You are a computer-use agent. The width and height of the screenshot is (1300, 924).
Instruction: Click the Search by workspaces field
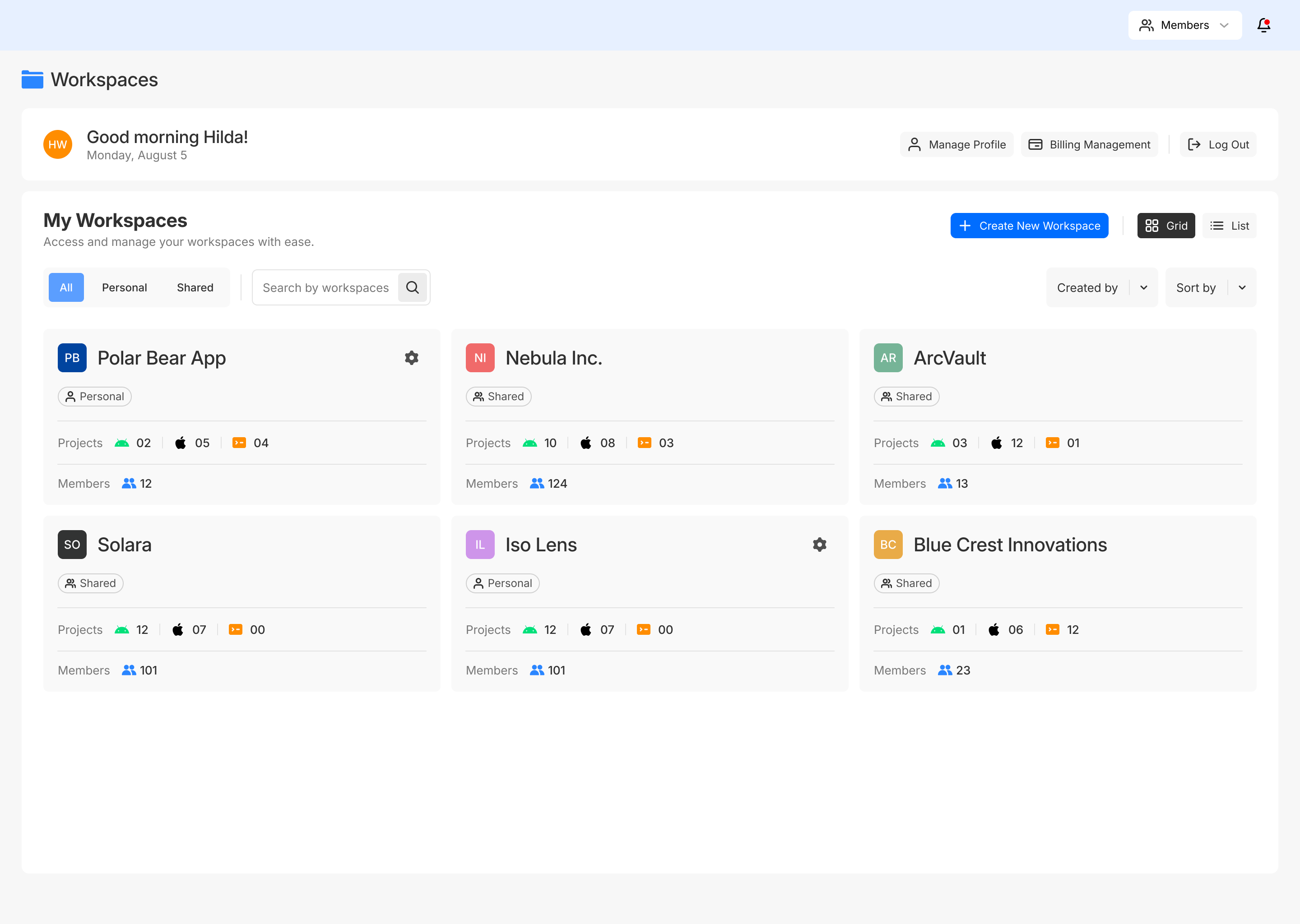[325, 287]
